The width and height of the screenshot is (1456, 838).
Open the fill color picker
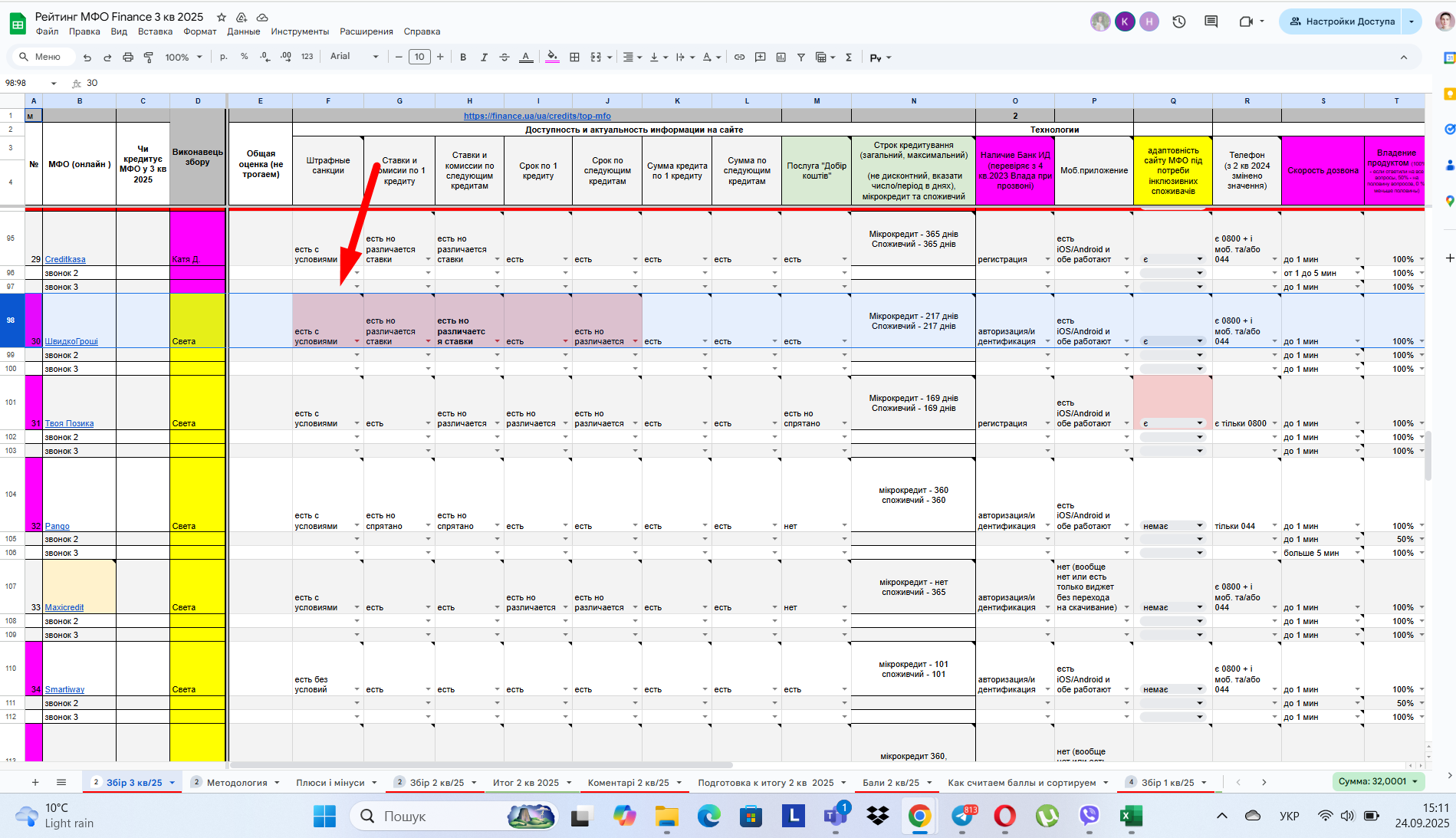click(552, 58)
